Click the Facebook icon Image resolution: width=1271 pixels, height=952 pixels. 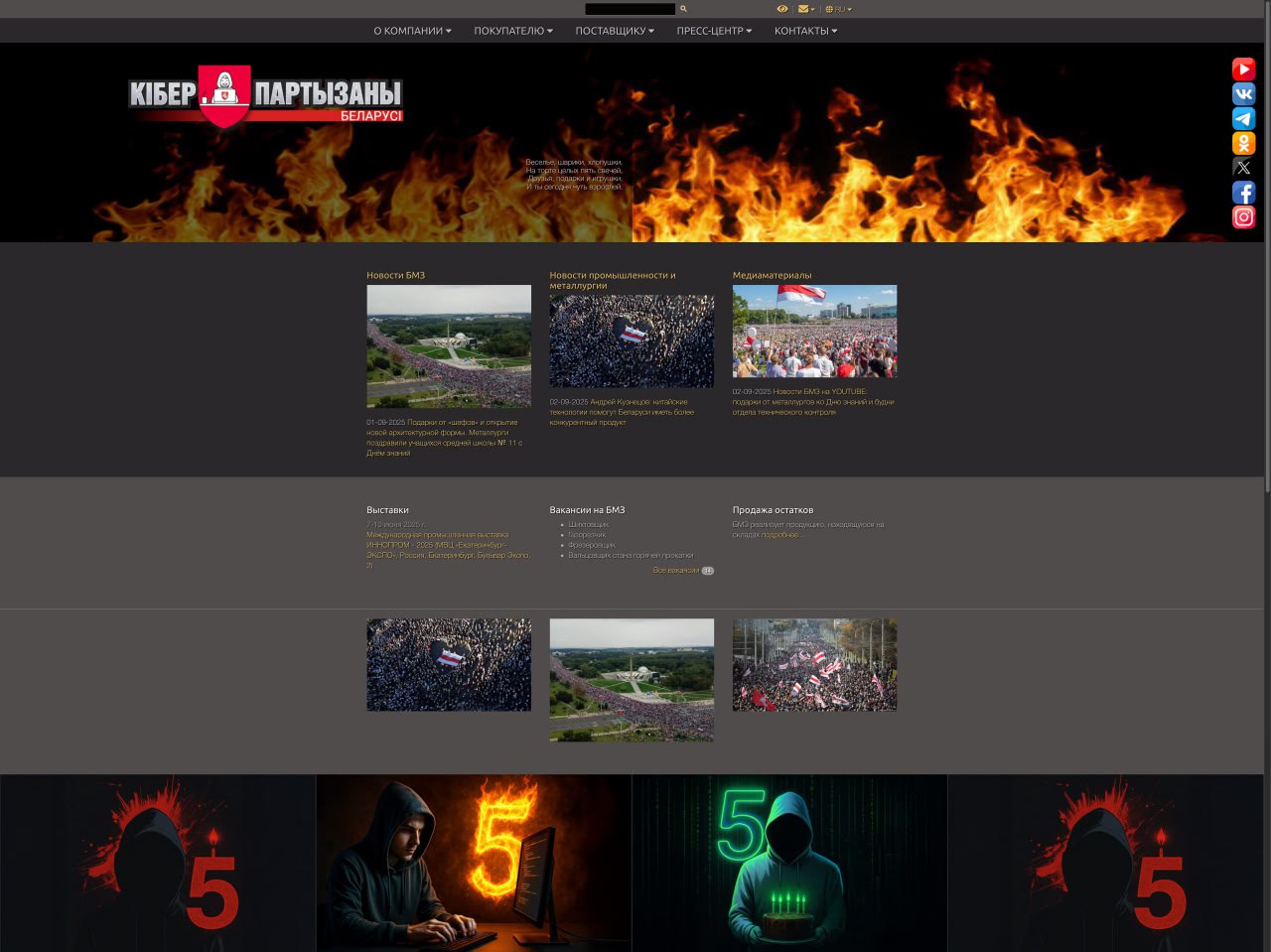click(1243, 193)
